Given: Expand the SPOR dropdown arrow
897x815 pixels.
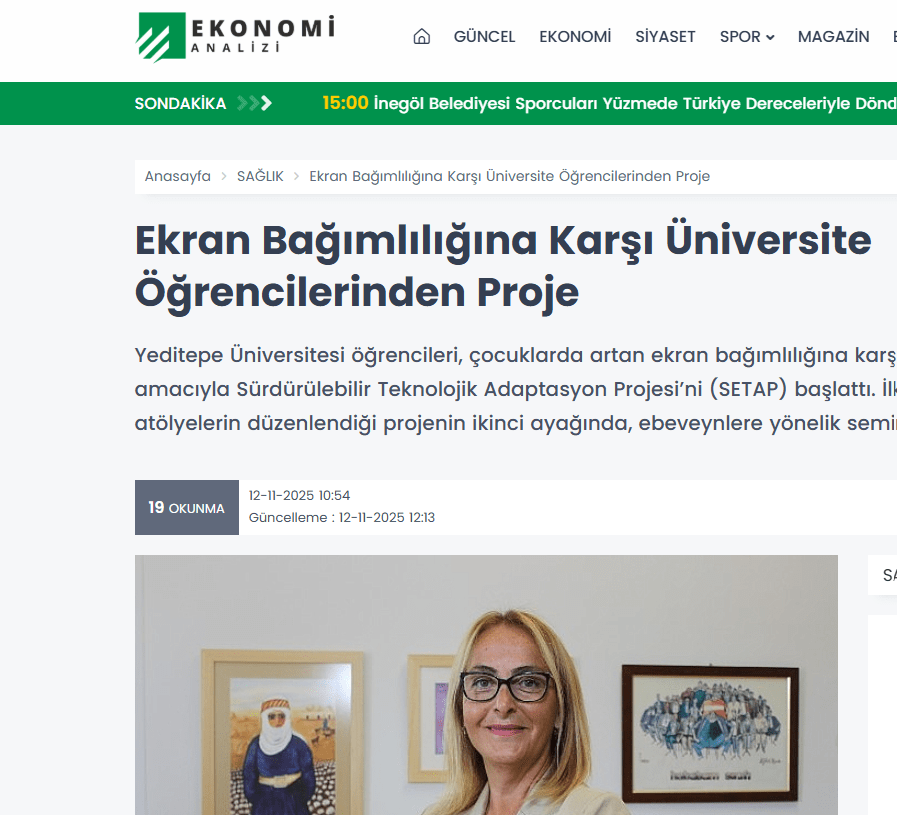Looking at the screenshot, I should tap(770, 37).
